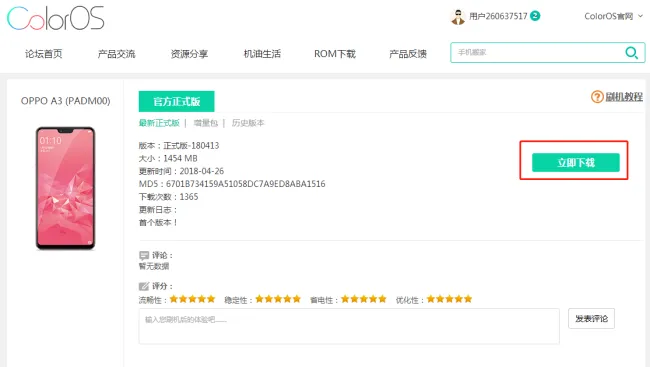
Task: Set 省电性 rating to one star
Action: tap(345, 299)
